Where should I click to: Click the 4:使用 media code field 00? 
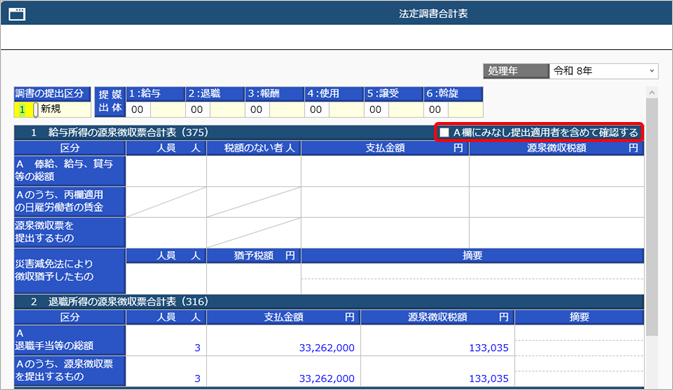316,109
